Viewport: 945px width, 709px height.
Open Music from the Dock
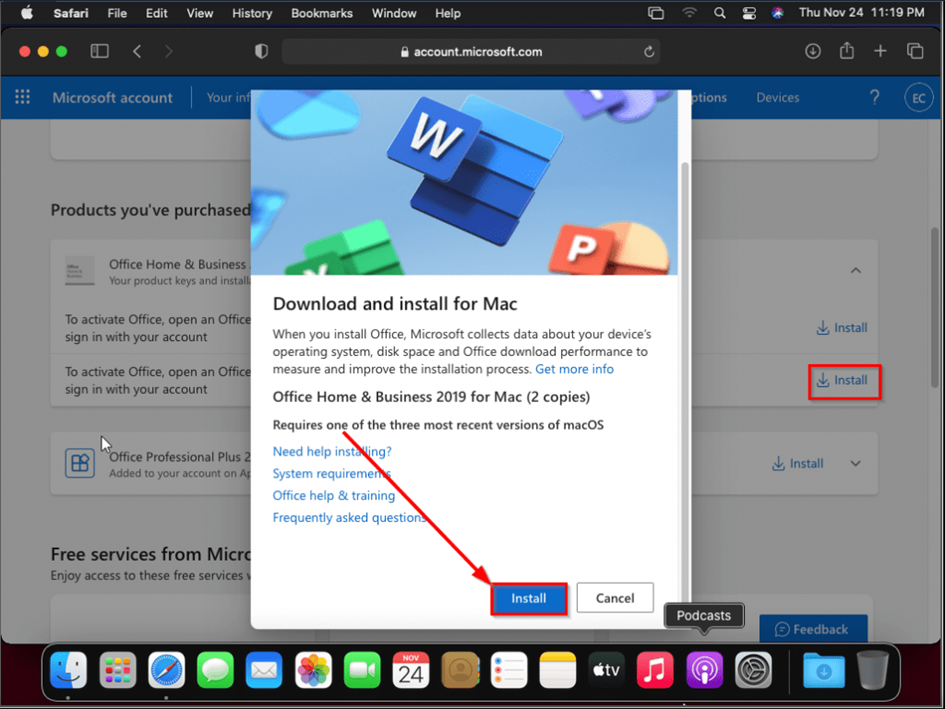[x=655, y=670]
